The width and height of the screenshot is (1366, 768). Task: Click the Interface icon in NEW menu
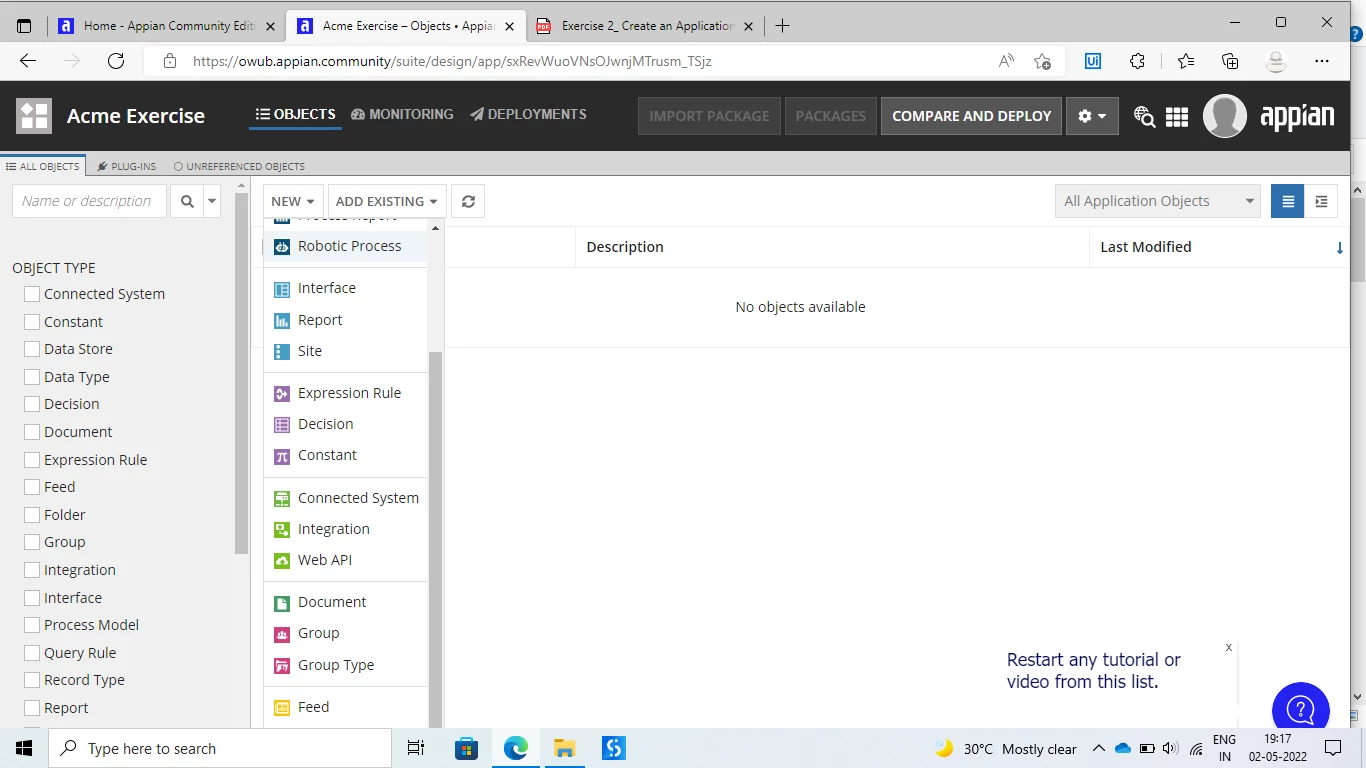[x=282, y=288]
